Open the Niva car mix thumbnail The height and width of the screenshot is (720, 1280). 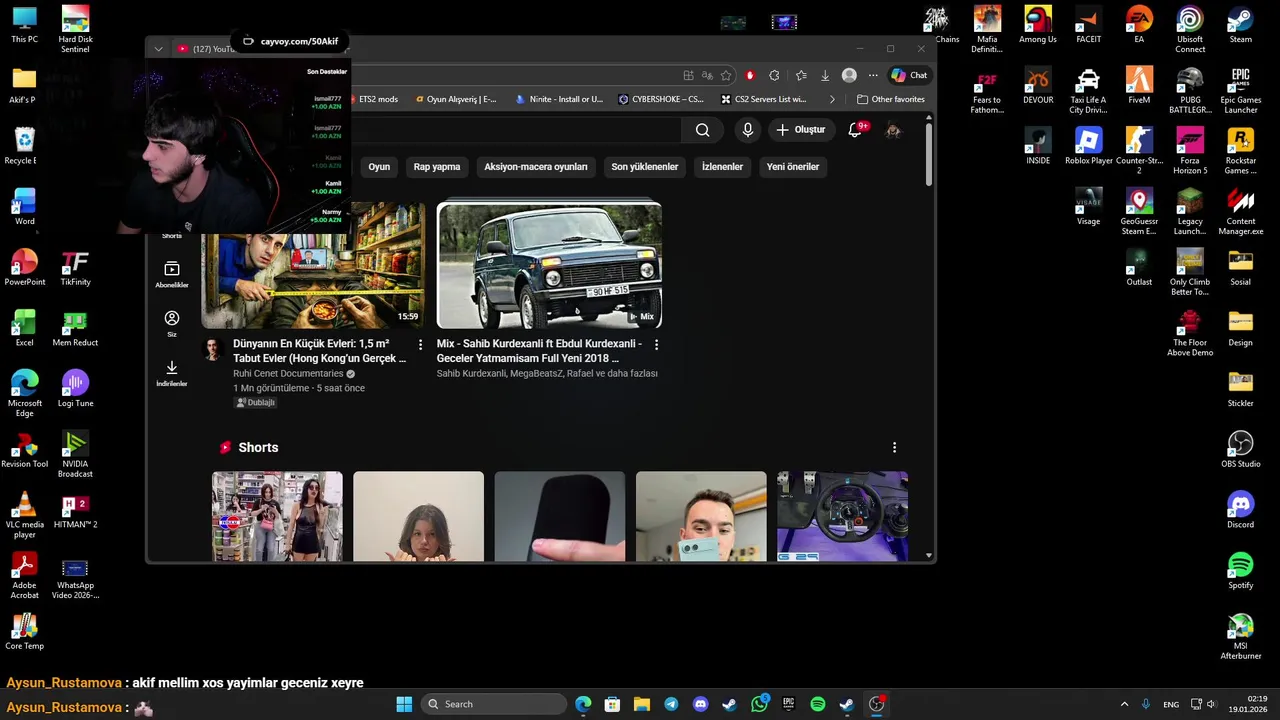pos(549,265)
